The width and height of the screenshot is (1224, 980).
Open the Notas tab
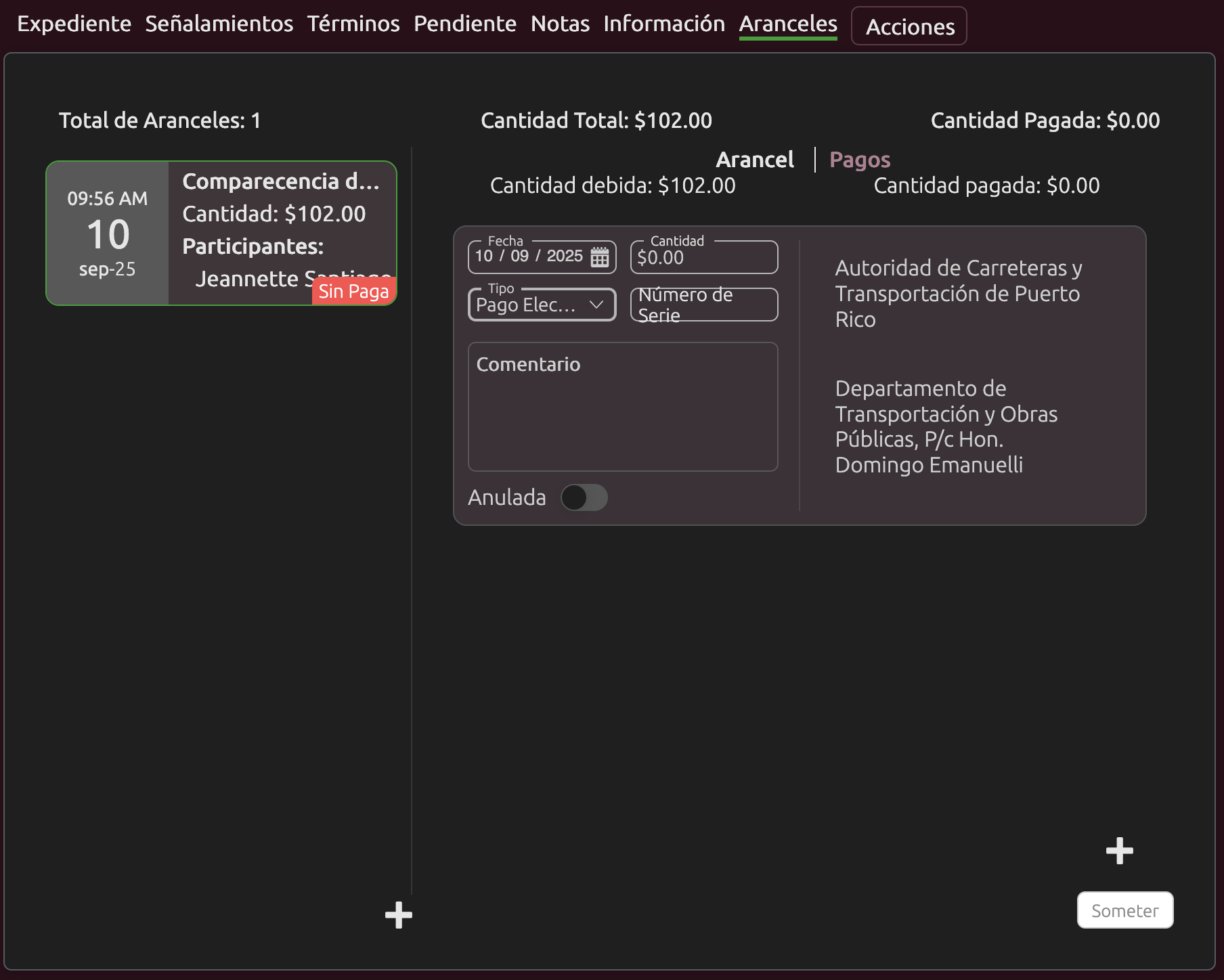[x=560, y=24]
